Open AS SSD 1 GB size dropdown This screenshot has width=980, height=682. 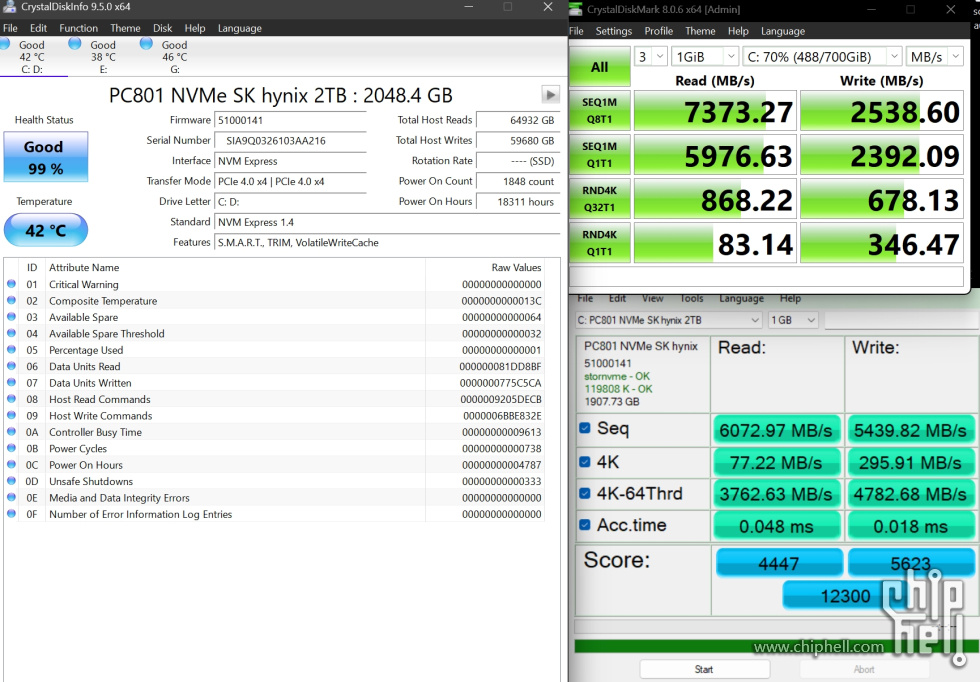click(792, 320)
